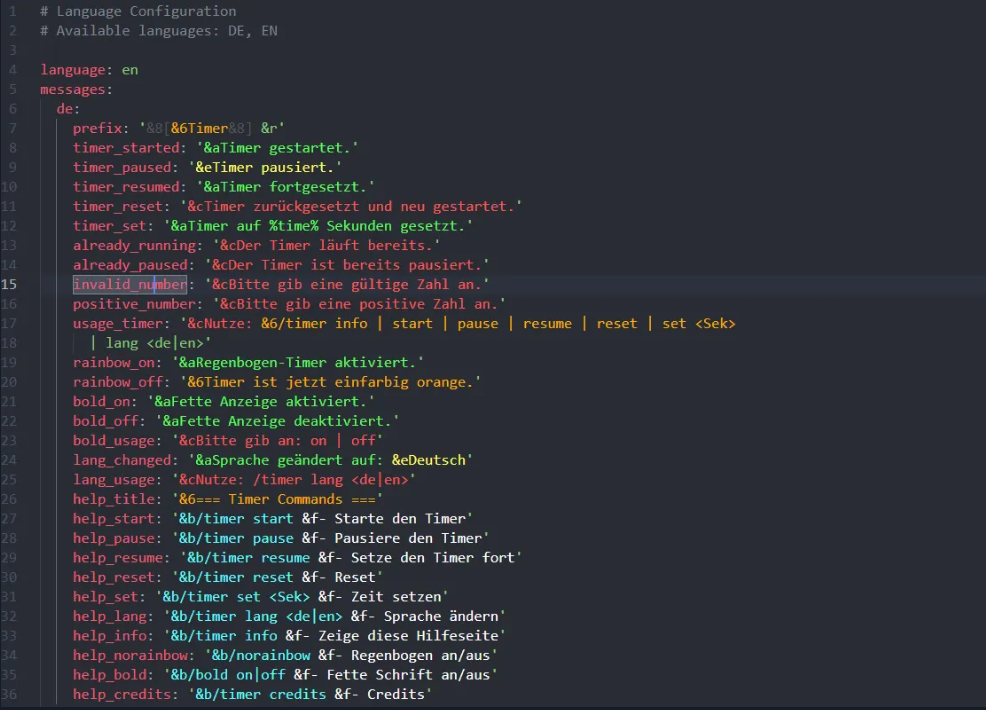Click the 'help_set' key
Image resolution: width=986 pixels, height=710 pixels.
coord(106,596)
